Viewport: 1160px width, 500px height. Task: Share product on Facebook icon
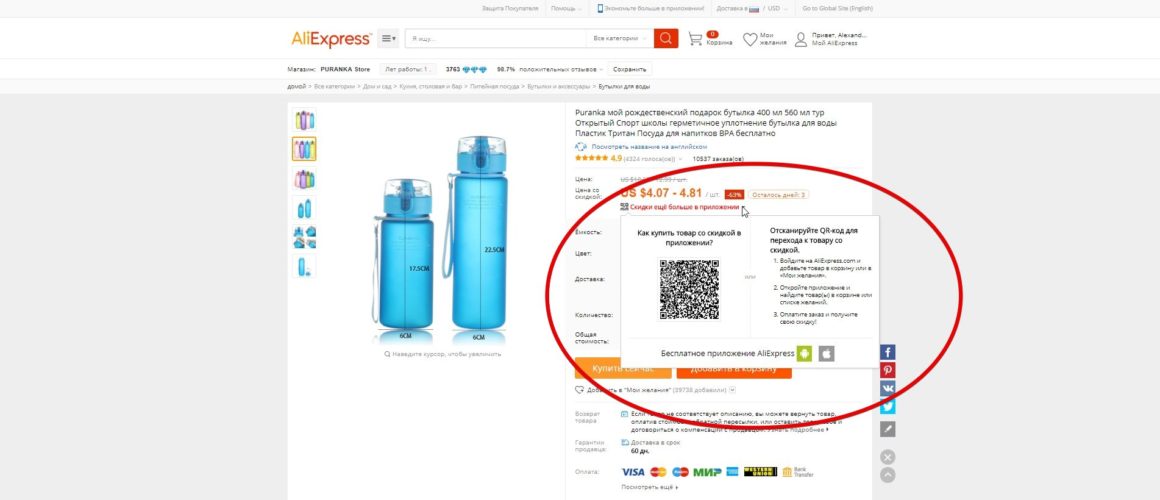click(x=888, y=353)
